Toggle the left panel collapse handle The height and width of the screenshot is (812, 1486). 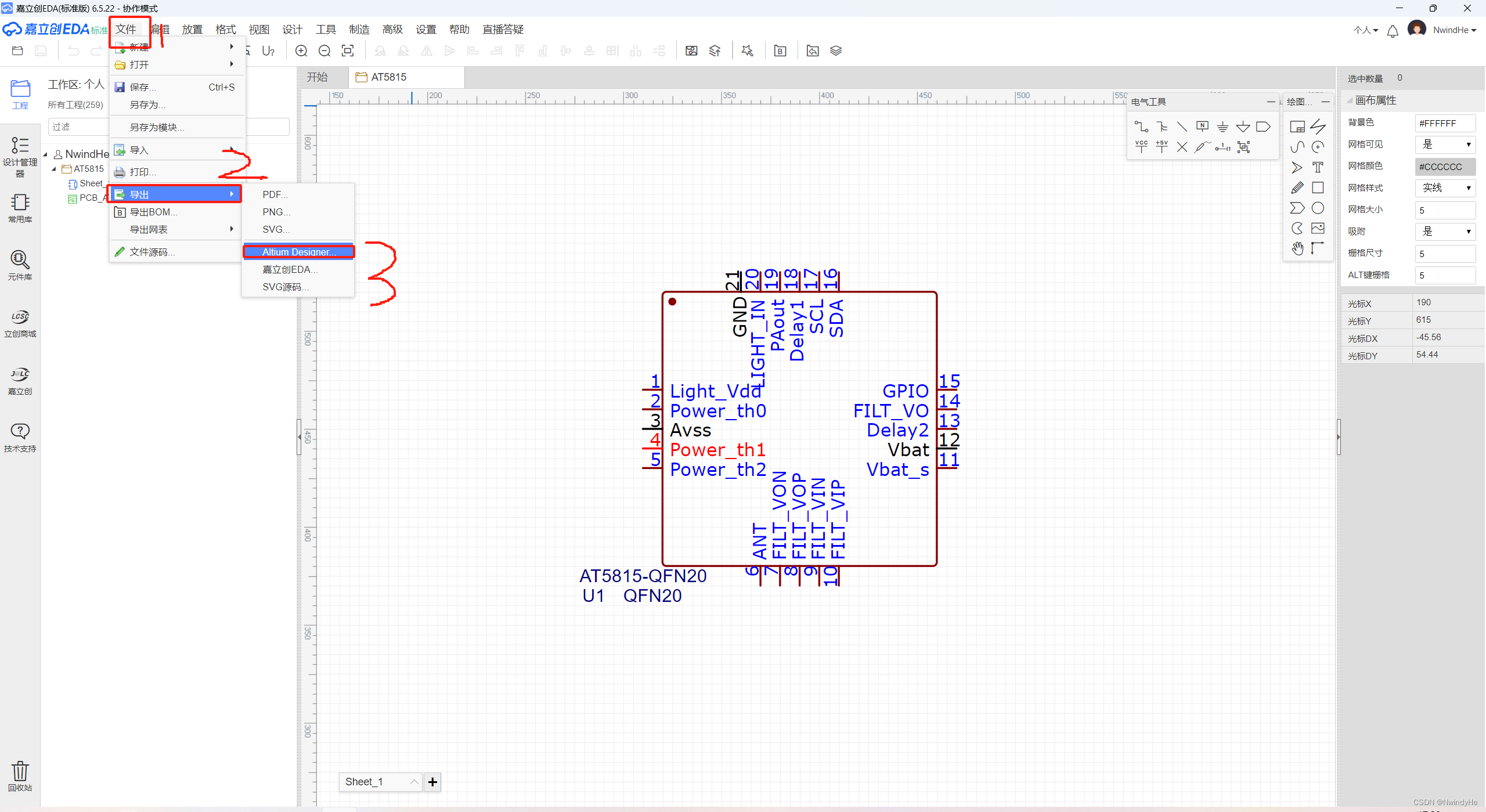point(299,436)
